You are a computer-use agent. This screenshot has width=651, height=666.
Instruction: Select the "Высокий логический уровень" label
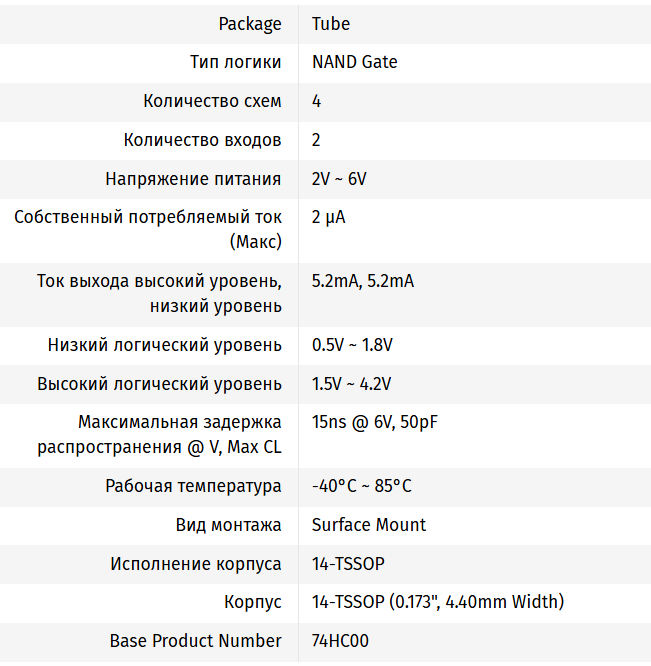[x=159, y=384]
